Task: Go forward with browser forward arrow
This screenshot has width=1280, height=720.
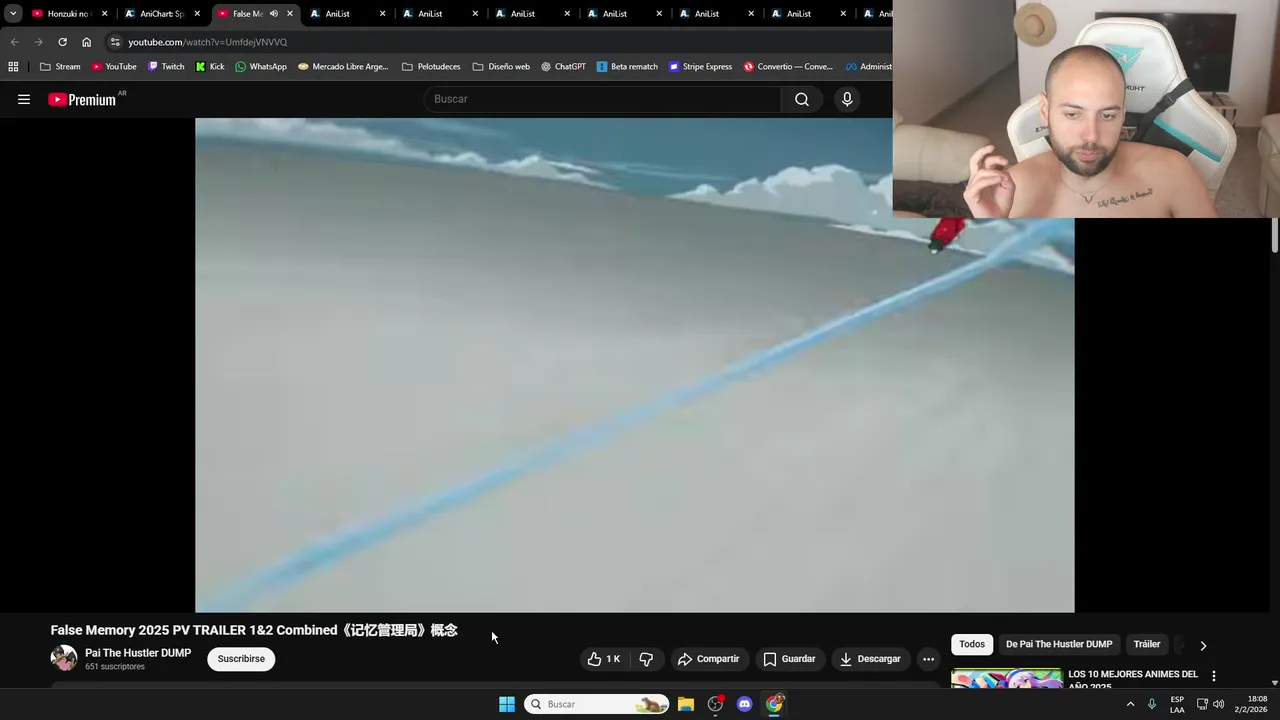Action: coord(38,42)
